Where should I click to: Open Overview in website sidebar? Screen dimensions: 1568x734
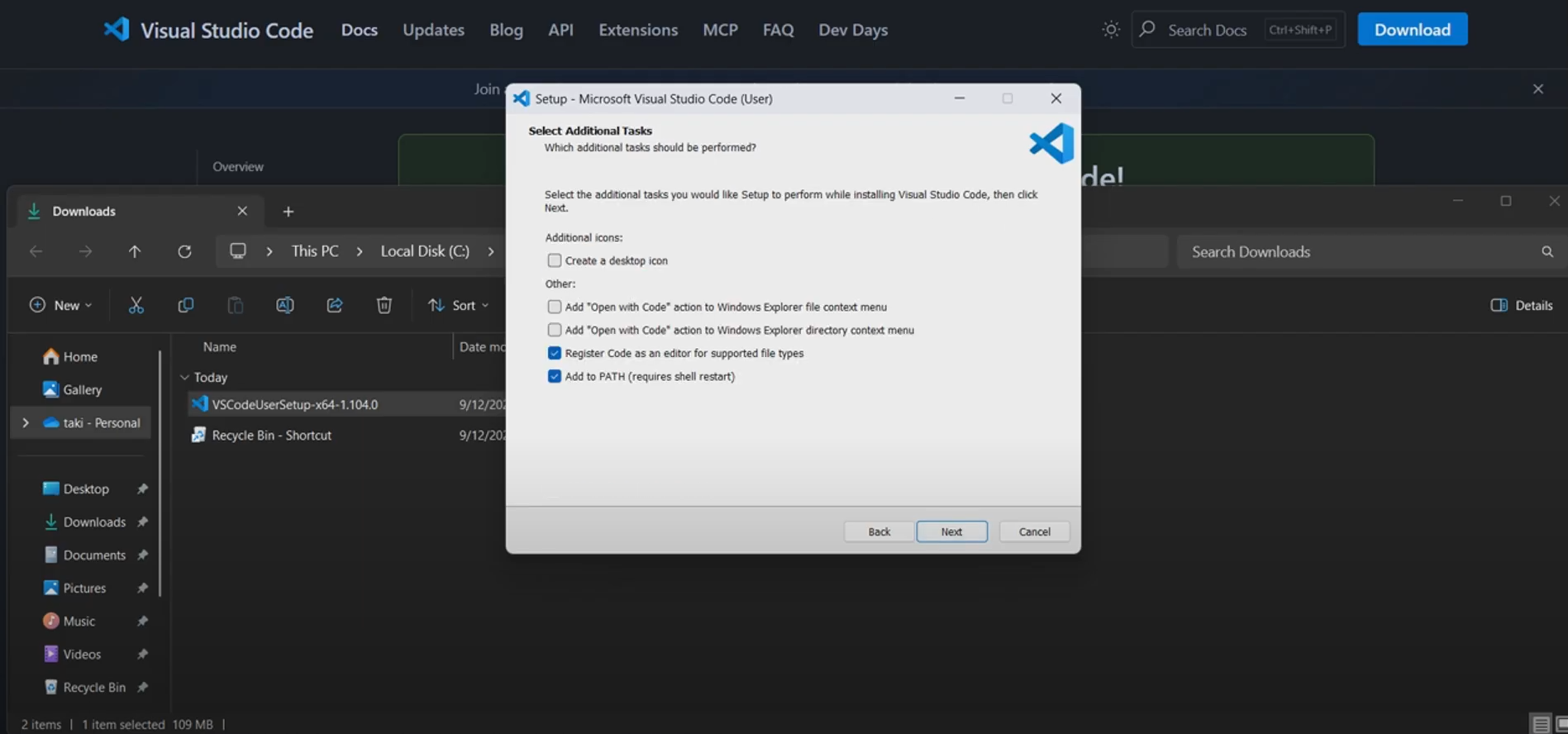point(238,166)
